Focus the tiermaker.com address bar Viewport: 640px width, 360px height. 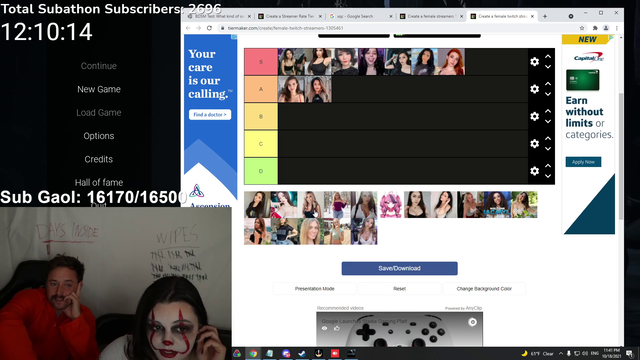click(x=400, y=28)
